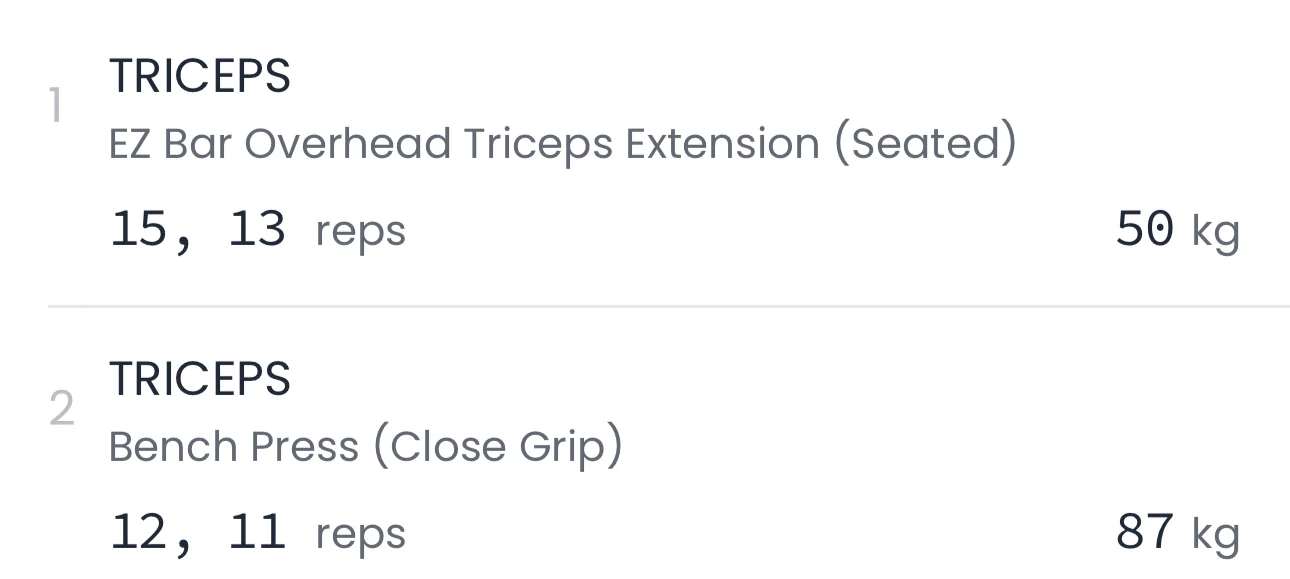Click the '(Close Grip)' qualifier text
The width and height of the screenshot is (1290, 579).
pos(498,447)
